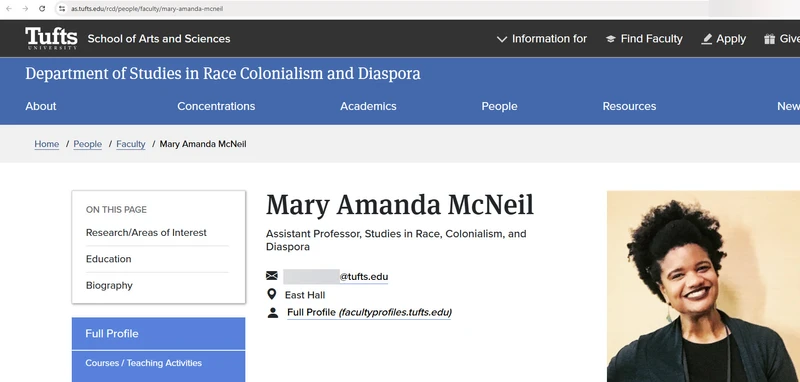Click the Information for chevron arrow
This screenshot has width=800, height=382.
pyautogui.click(x=502, y=39)
